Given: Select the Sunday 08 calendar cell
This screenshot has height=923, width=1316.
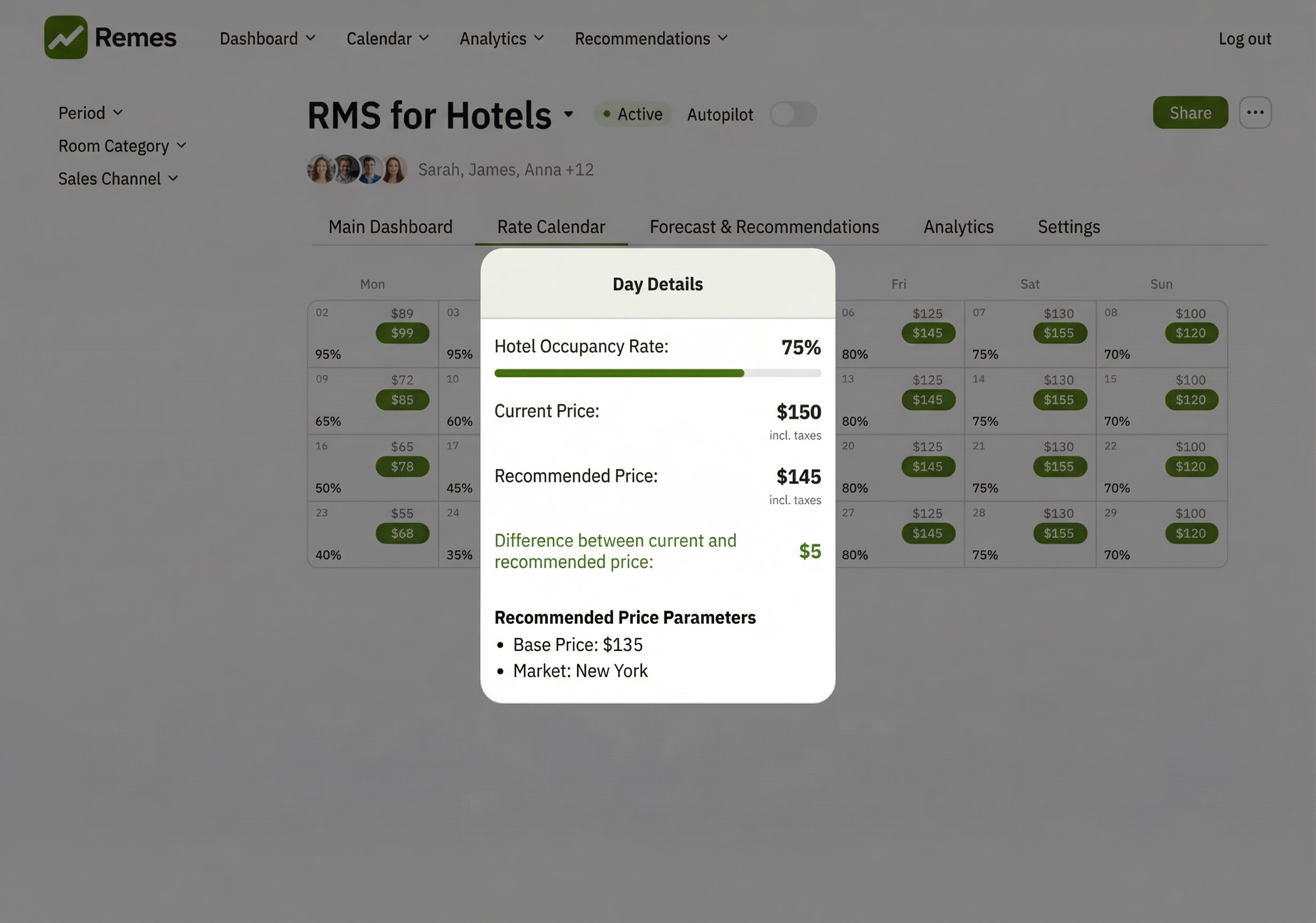Looking at the screenshot, I should pyautogui.click(x=1162, y=334).
